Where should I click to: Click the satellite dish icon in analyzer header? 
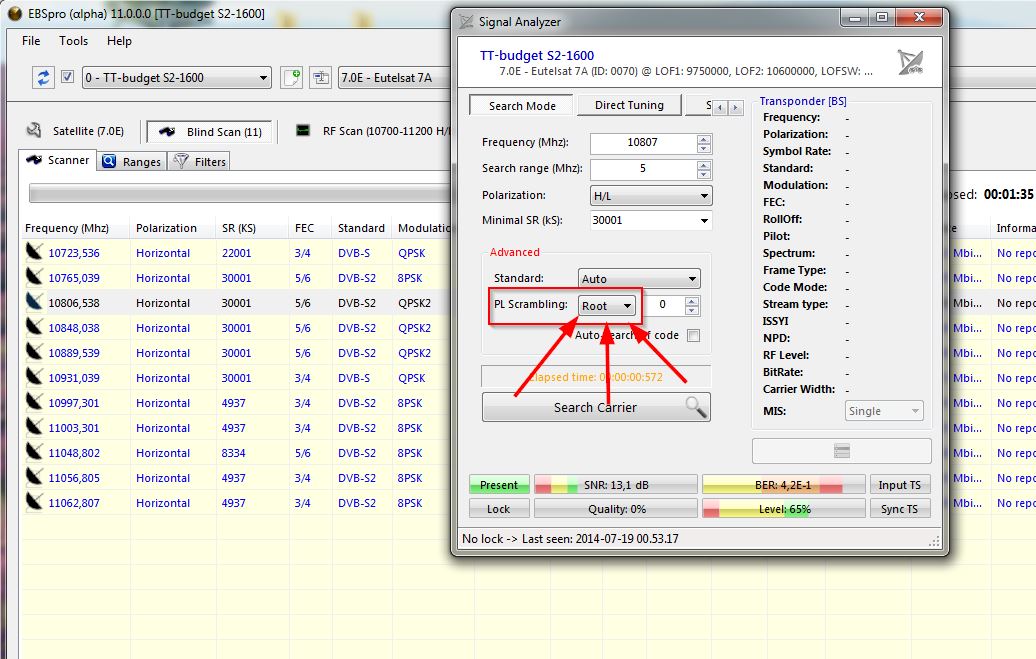tap(910, 62)
